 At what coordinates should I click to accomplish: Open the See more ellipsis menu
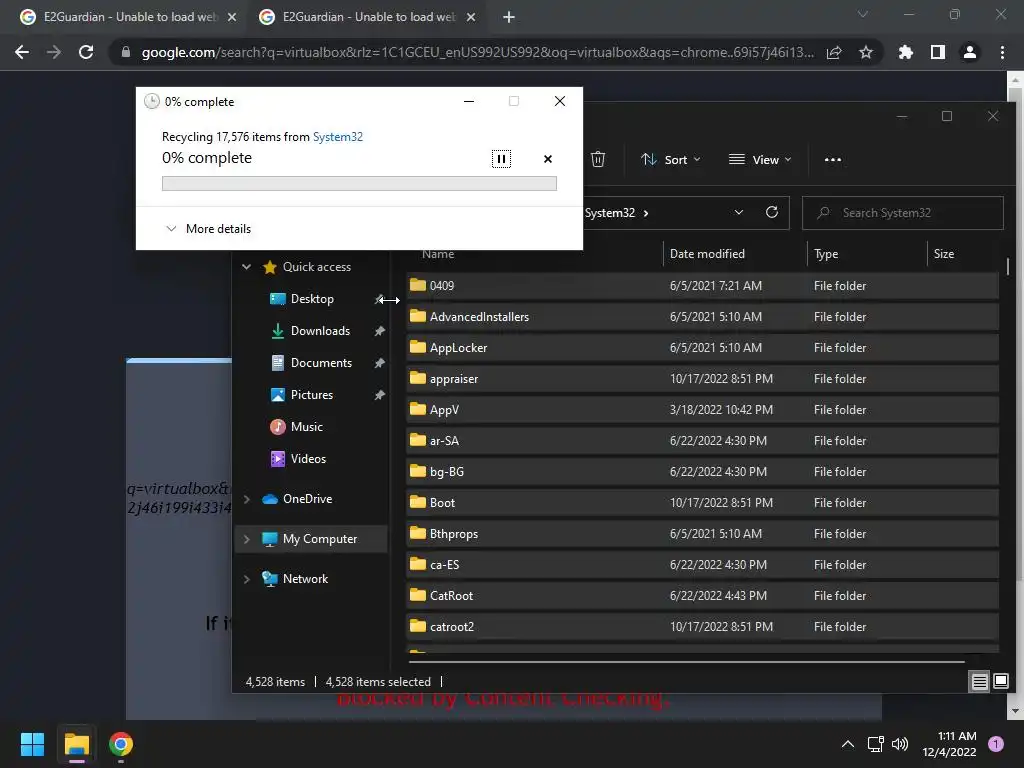(833, 159)
